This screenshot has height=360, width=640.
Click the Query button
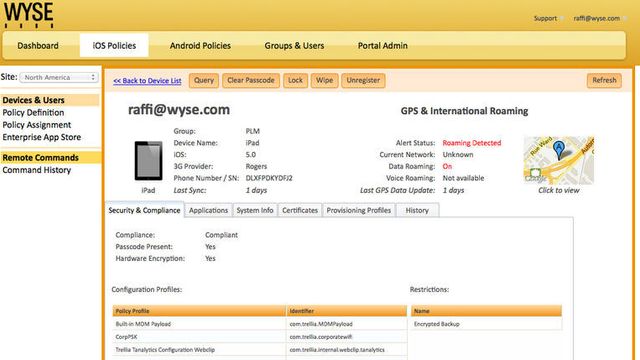[x=204, y=80]
